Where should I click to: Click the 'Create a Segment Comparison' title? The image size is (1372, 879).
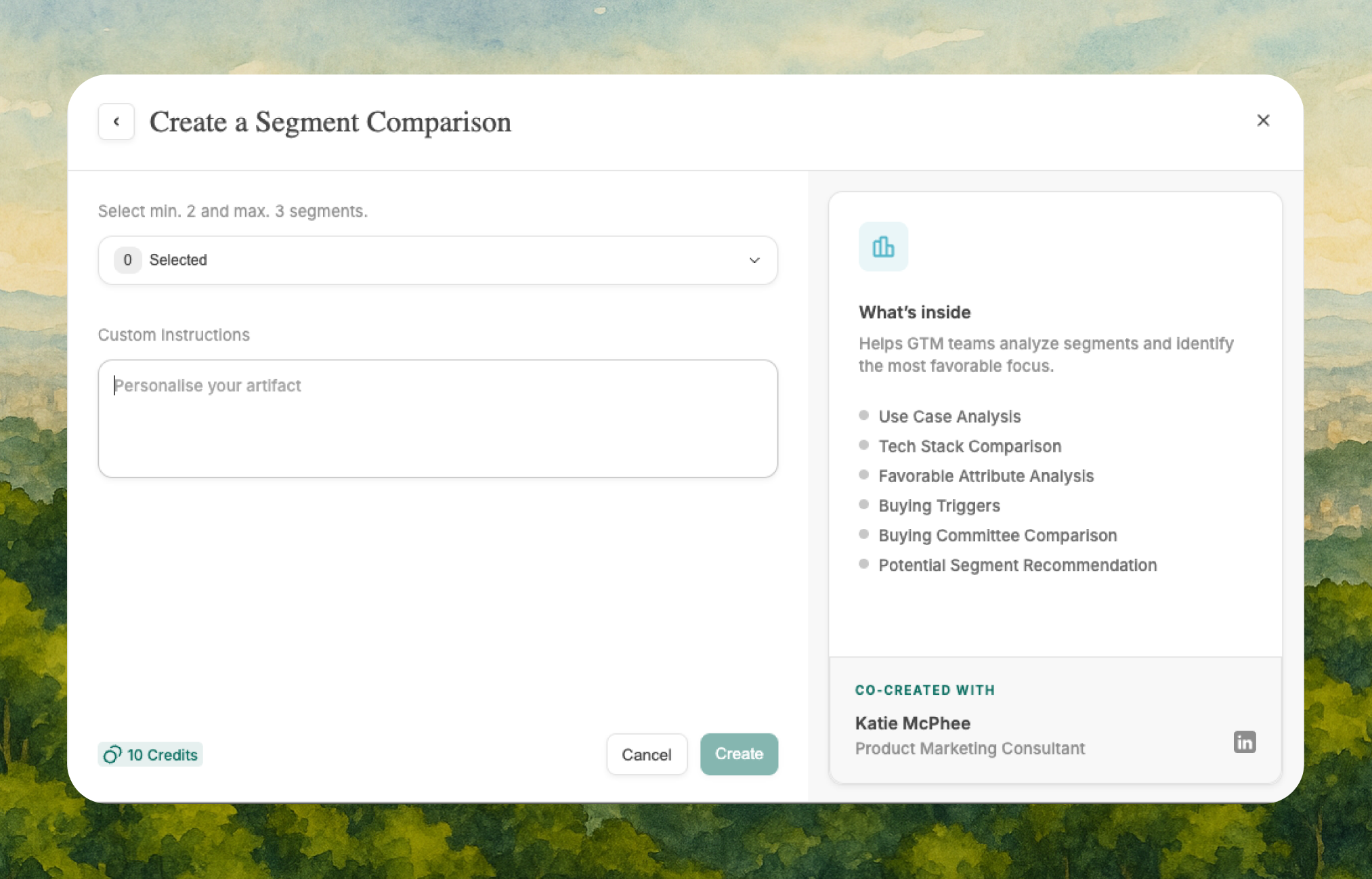click(330, 122)
